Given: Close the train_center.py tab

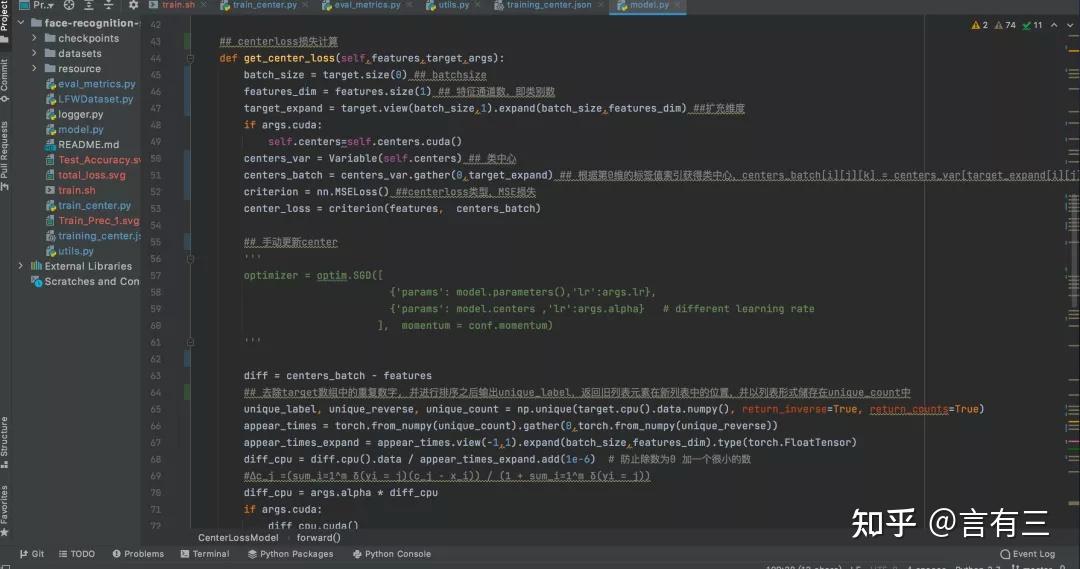Looking at the screenshot, I should pos(305,5).
